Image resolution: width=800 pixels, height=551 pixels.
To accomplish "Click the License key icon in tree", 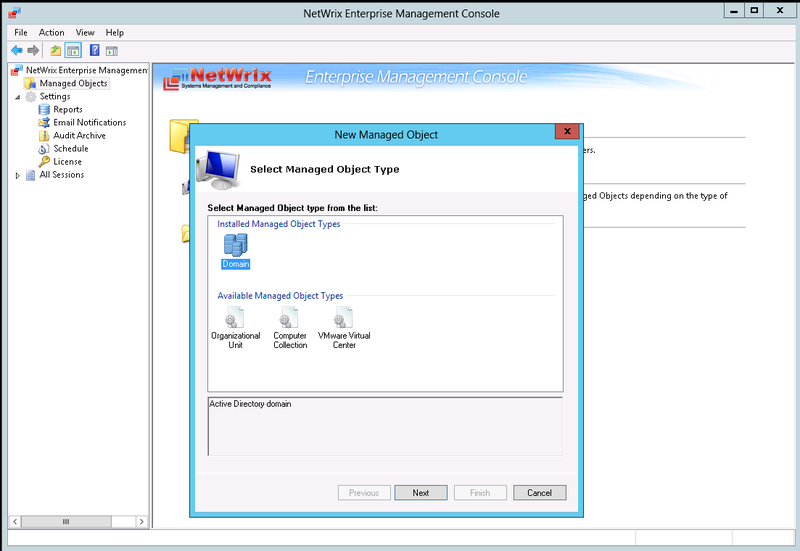I will (x=44, y=161).
